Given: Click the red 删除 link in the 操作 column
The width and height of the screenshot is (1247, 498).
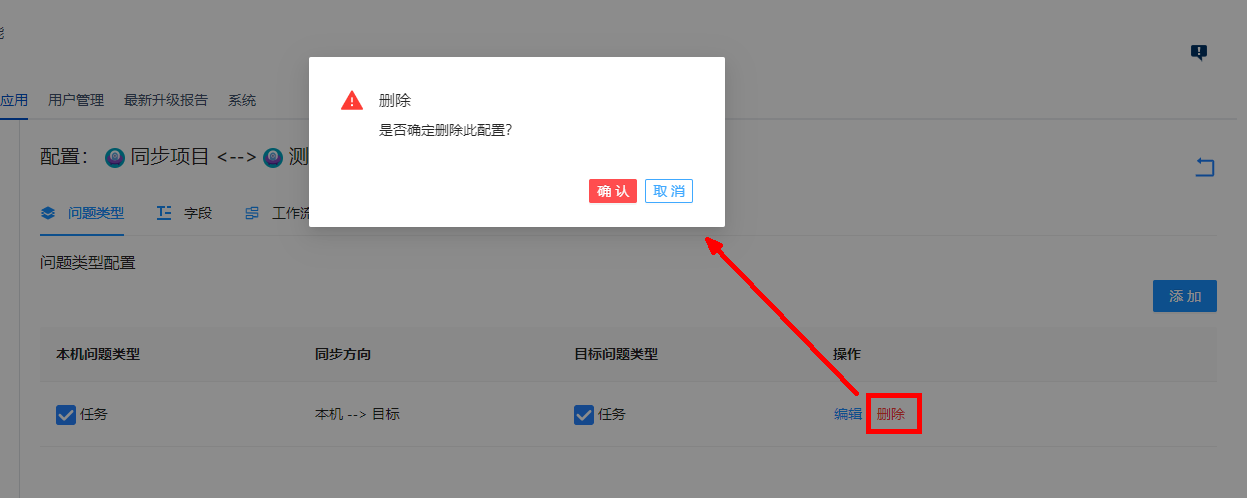Looking at the screenshot, I should click(x=891, y=414).
